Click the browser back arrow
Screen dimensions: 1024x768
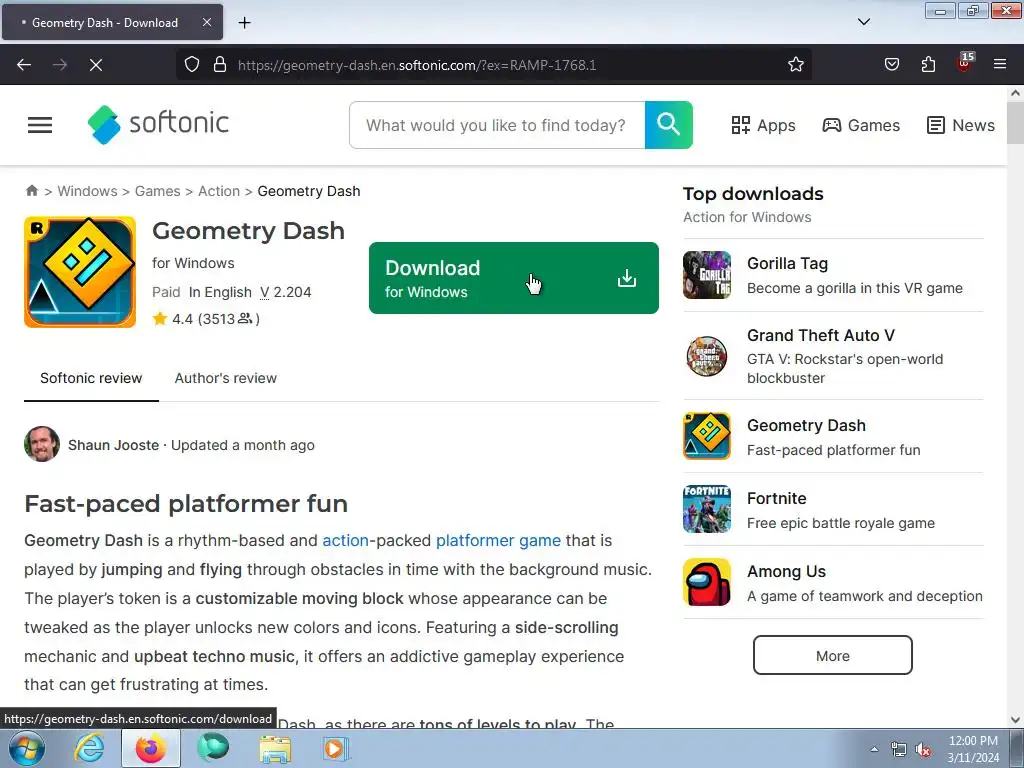(24, 65)
